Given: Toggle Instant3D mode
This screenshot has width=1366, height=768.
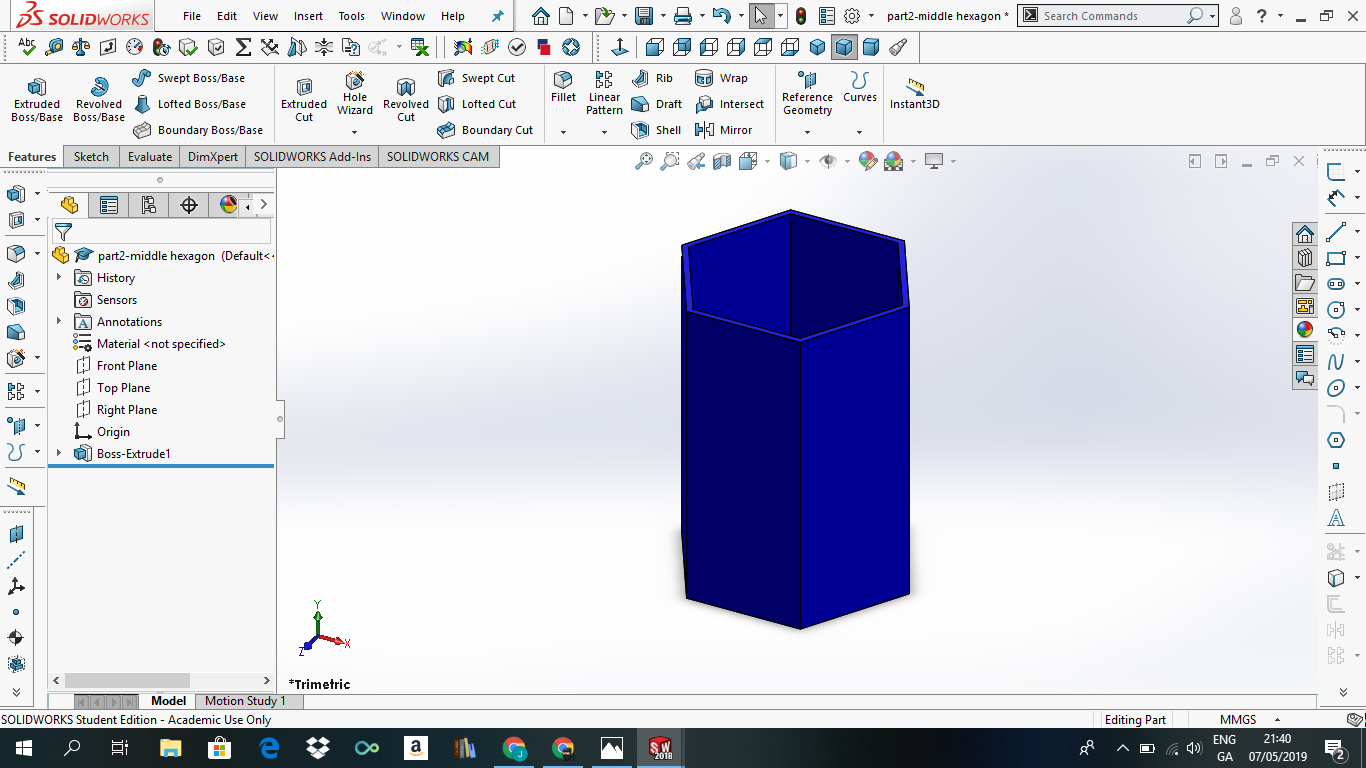Looking at the screenshot, I should (x=915, y=93).
